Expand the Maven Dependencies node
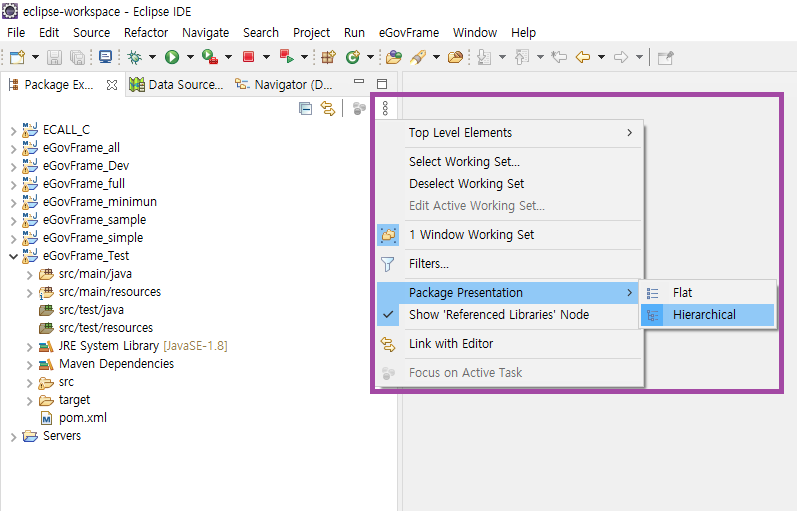Image resolution: width=797 pixels, height=511 pixels. (x=29, y=365)
